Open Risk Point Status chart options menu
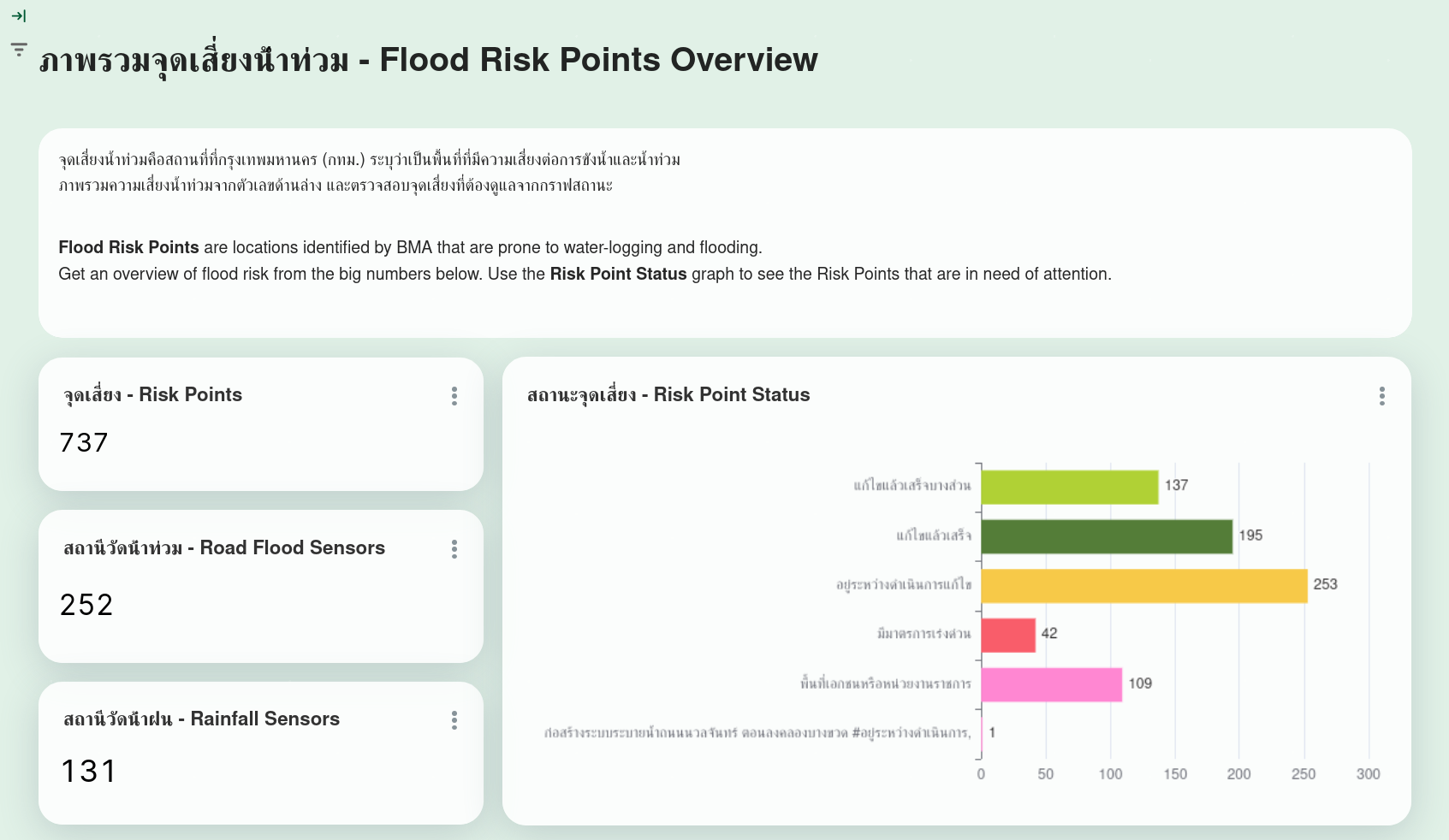Viewport: 1449px width, 840px height. [1381, 396]
